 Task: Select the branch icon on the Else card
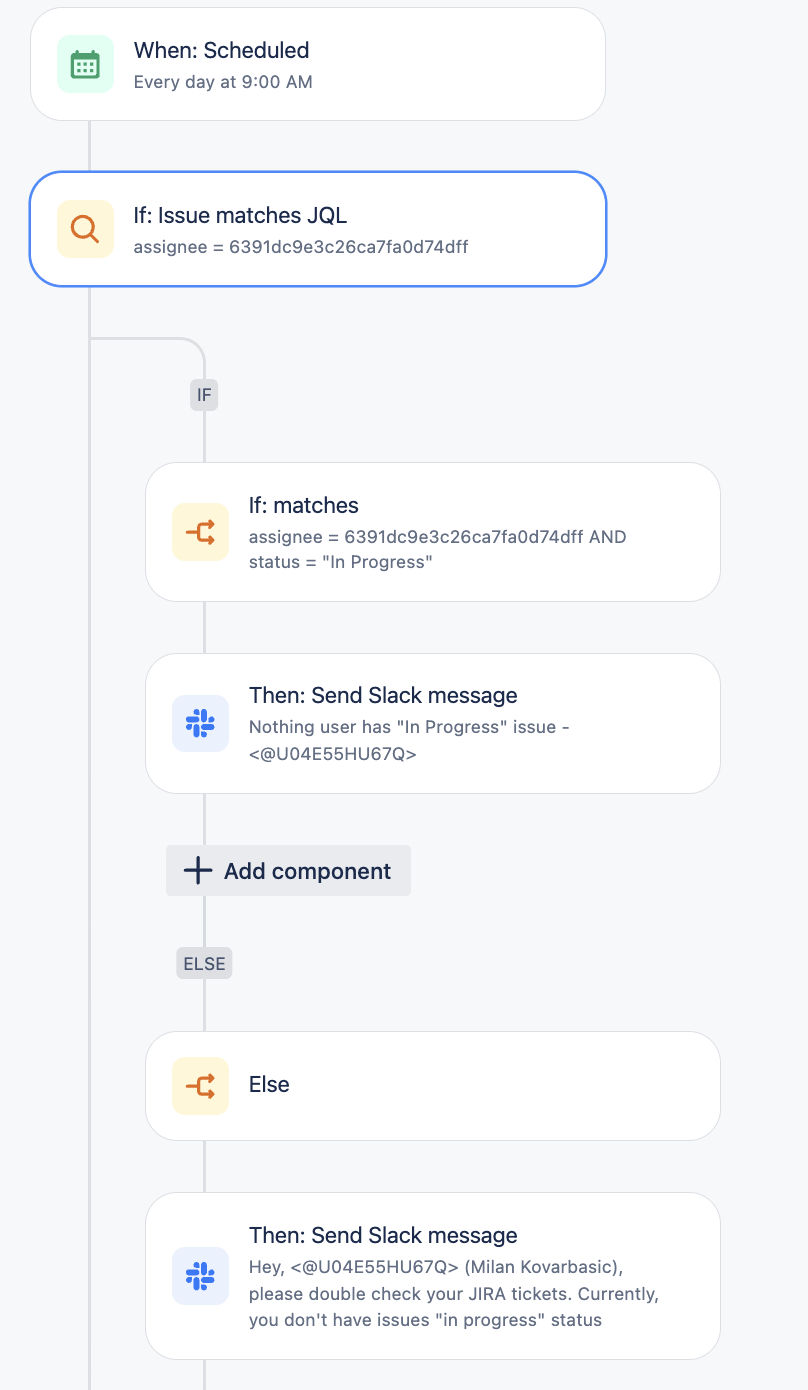pyautogui.click(x=200, y=1086)
